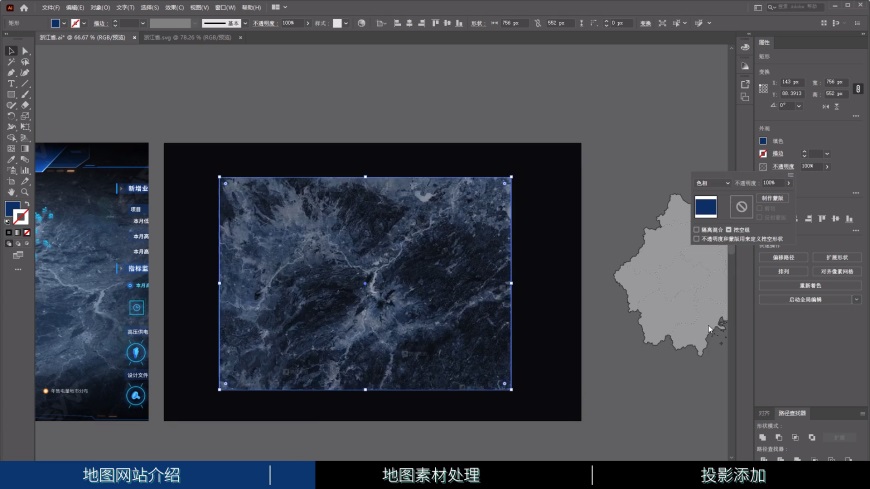Open the arrange documents layout icon

279,7
